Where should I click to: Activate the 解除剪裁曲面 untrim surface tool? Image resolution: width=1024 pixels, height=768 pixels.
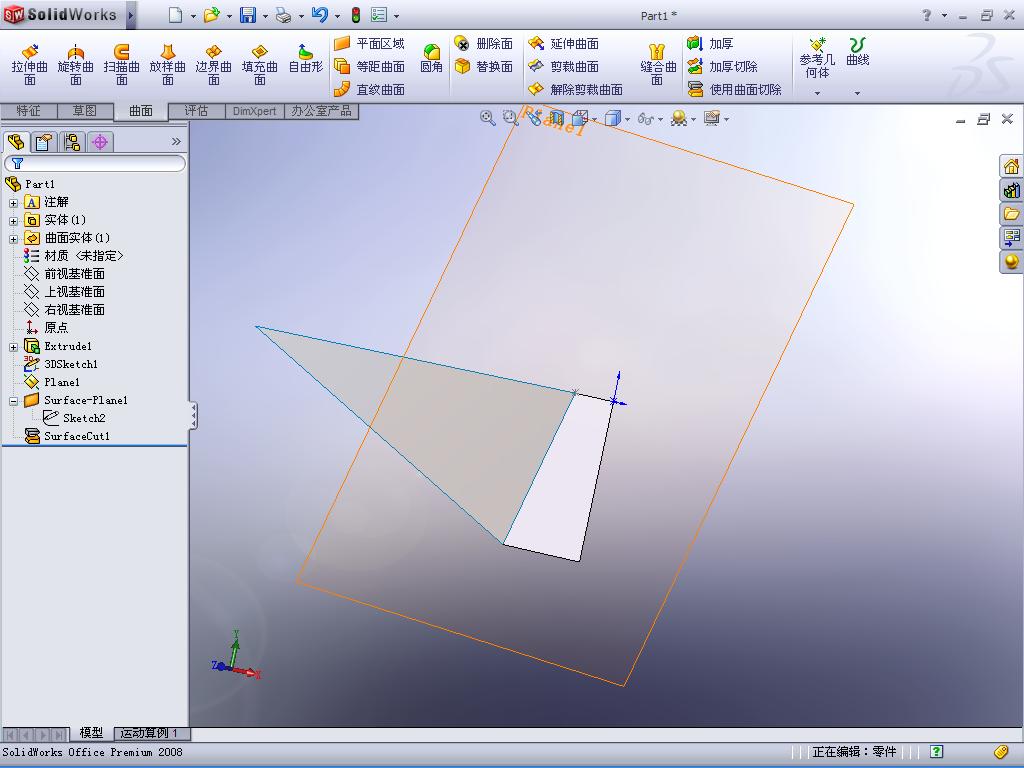coord(575,89)
